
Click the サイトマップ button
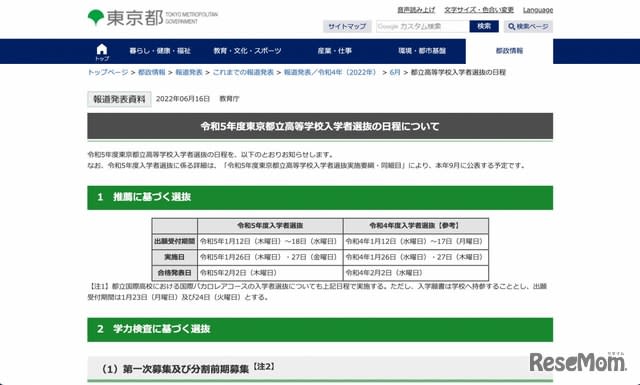click(x=347, y=27)
